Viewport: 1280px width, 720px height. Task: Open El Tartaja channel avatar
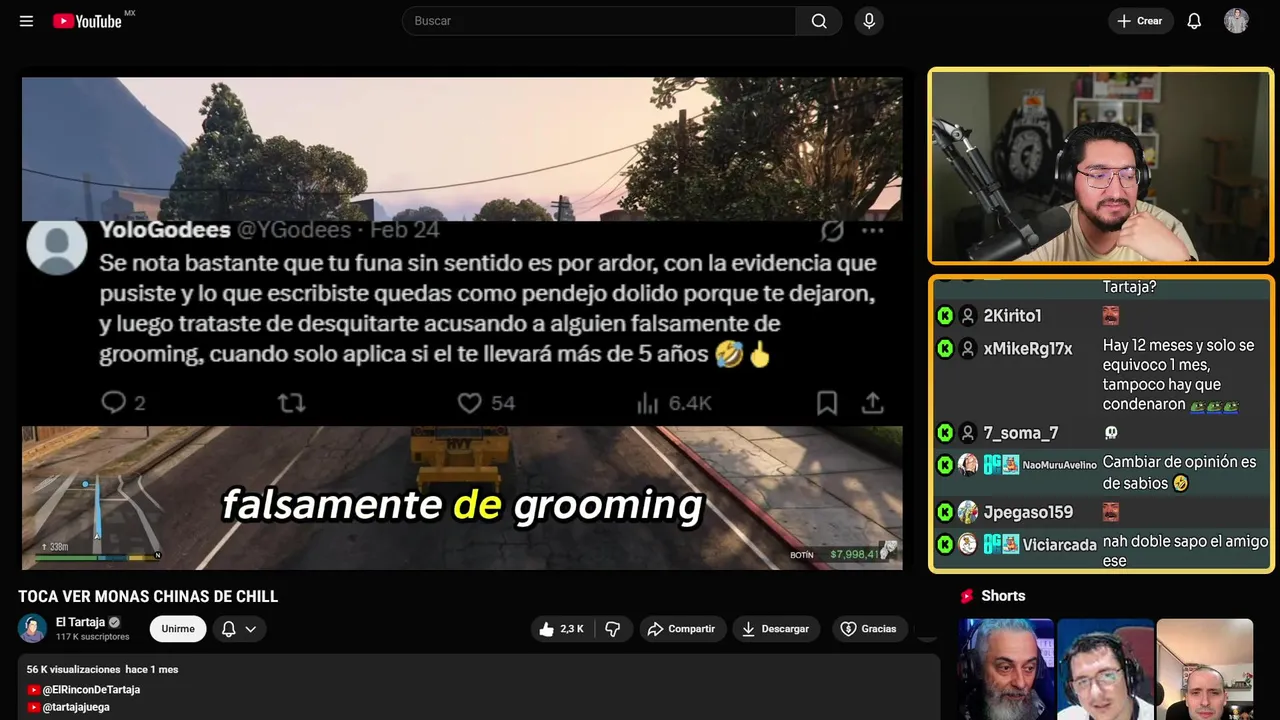[32, 628]
